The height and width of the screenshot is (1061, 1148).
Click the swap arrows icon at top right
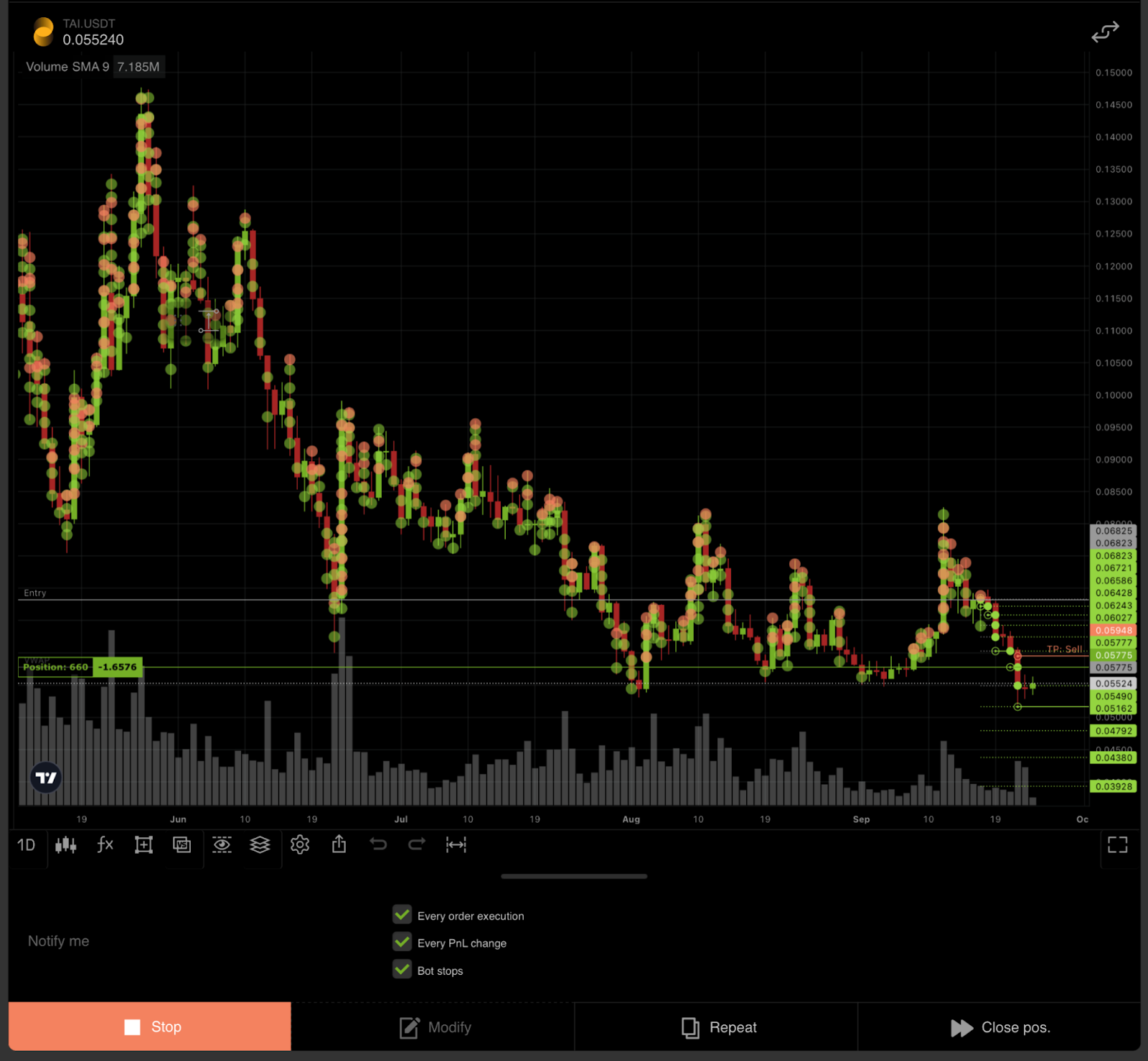tap(1105, 32)
